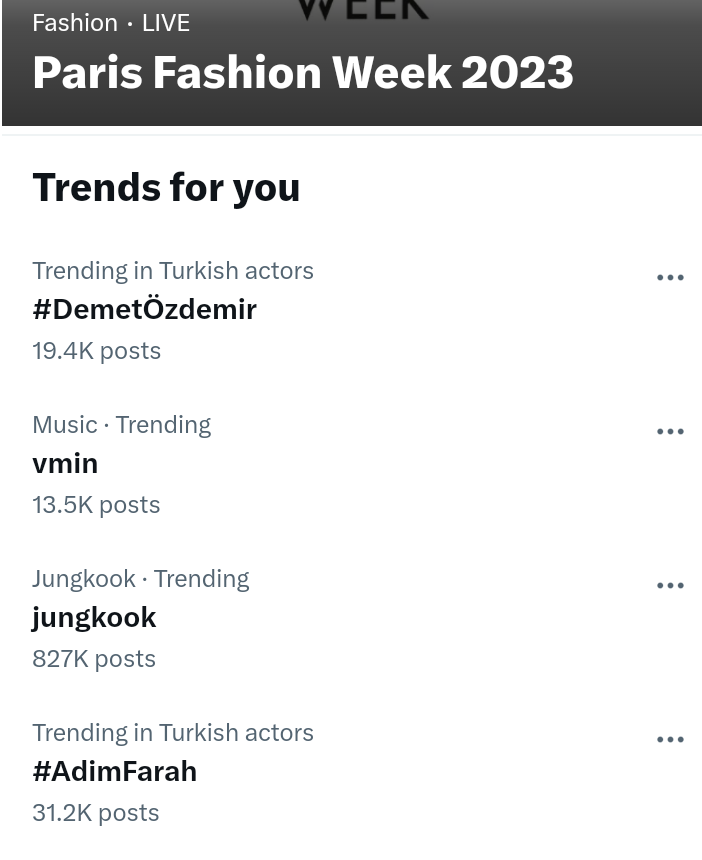Open more options for #AdimFarah trend

(670, 740)
